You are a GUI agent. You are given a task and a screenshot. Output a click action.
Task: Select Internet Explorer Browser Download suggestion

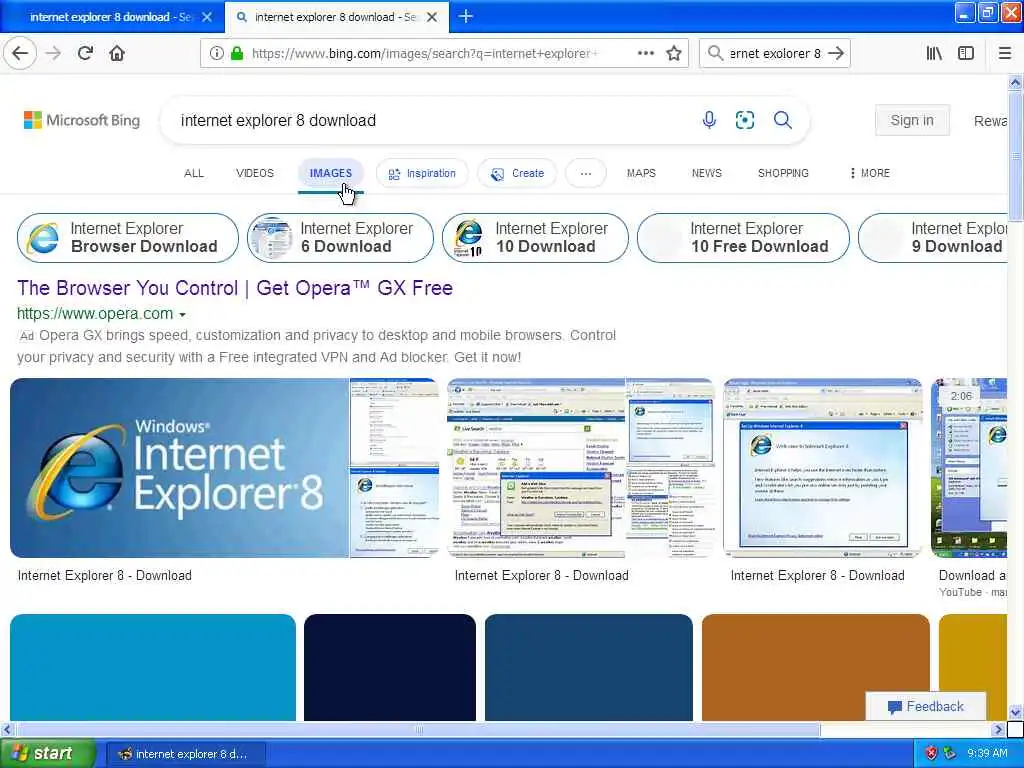click(x=128, y=238)
